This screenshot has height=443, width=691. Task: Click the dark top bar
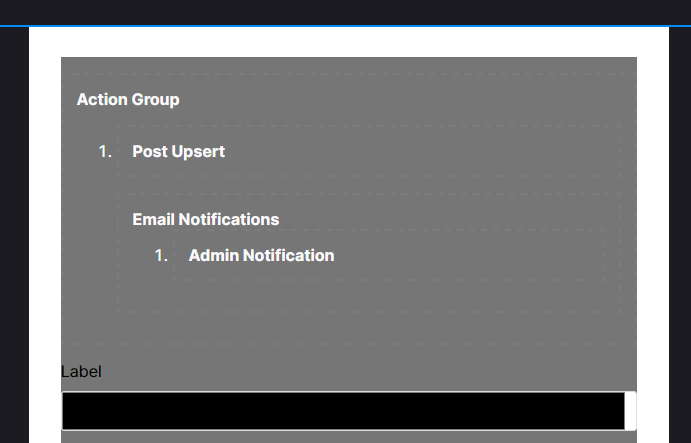tap(345, 12)
